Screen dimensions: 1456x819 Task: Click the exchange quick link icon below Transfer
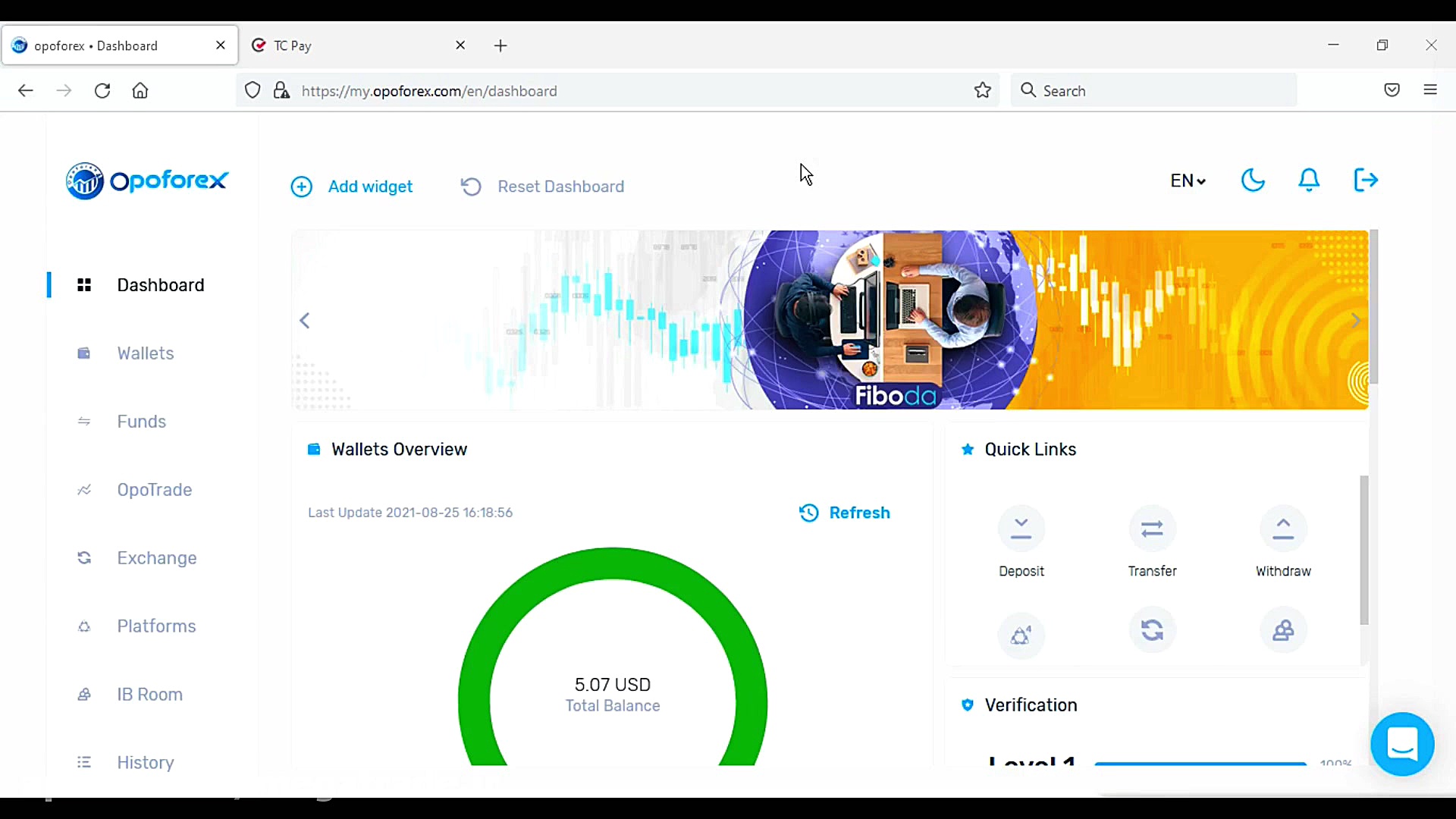[x=1152, y=630]
